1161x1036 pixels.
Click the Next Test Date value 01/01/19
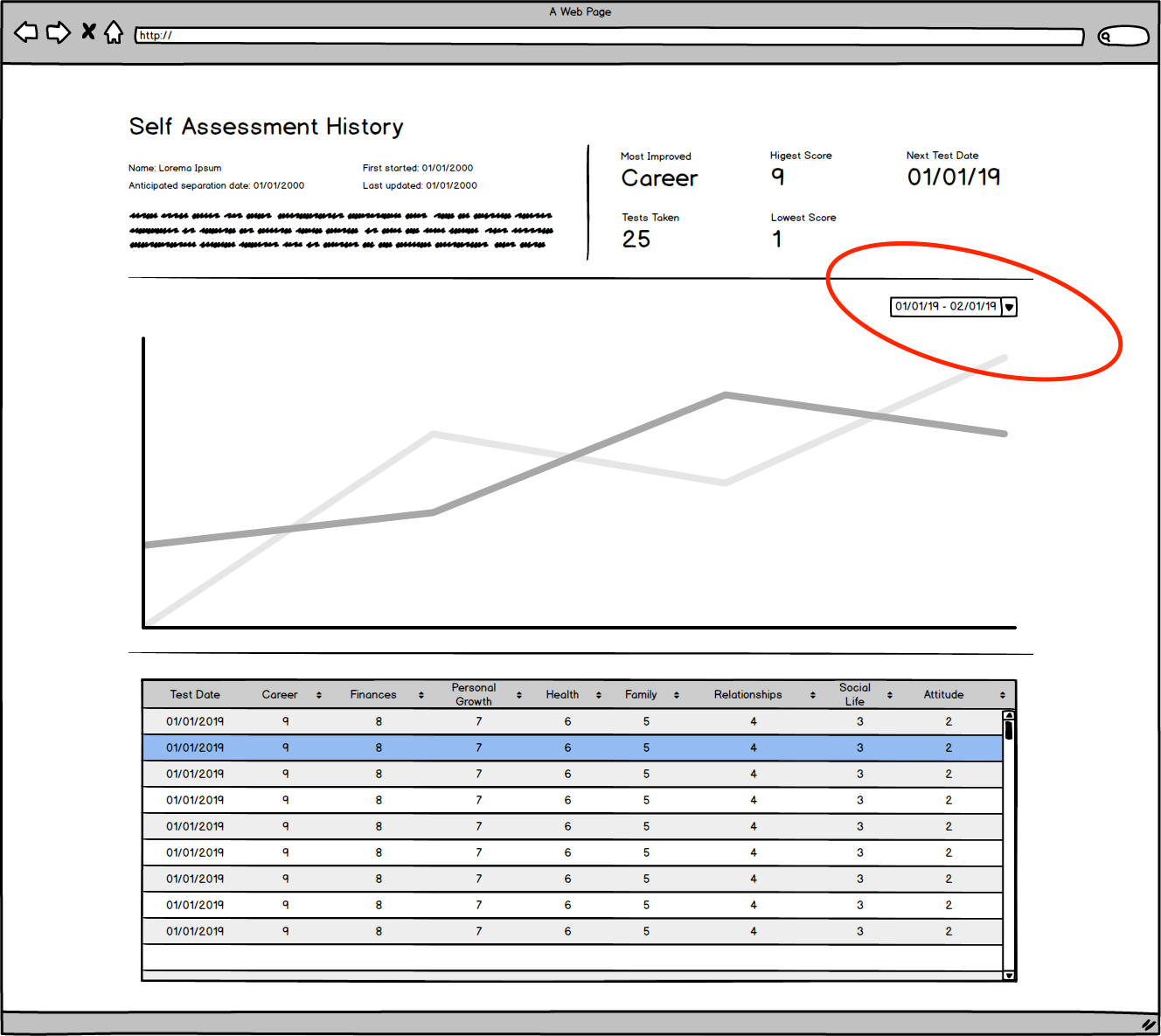(954, 177)
